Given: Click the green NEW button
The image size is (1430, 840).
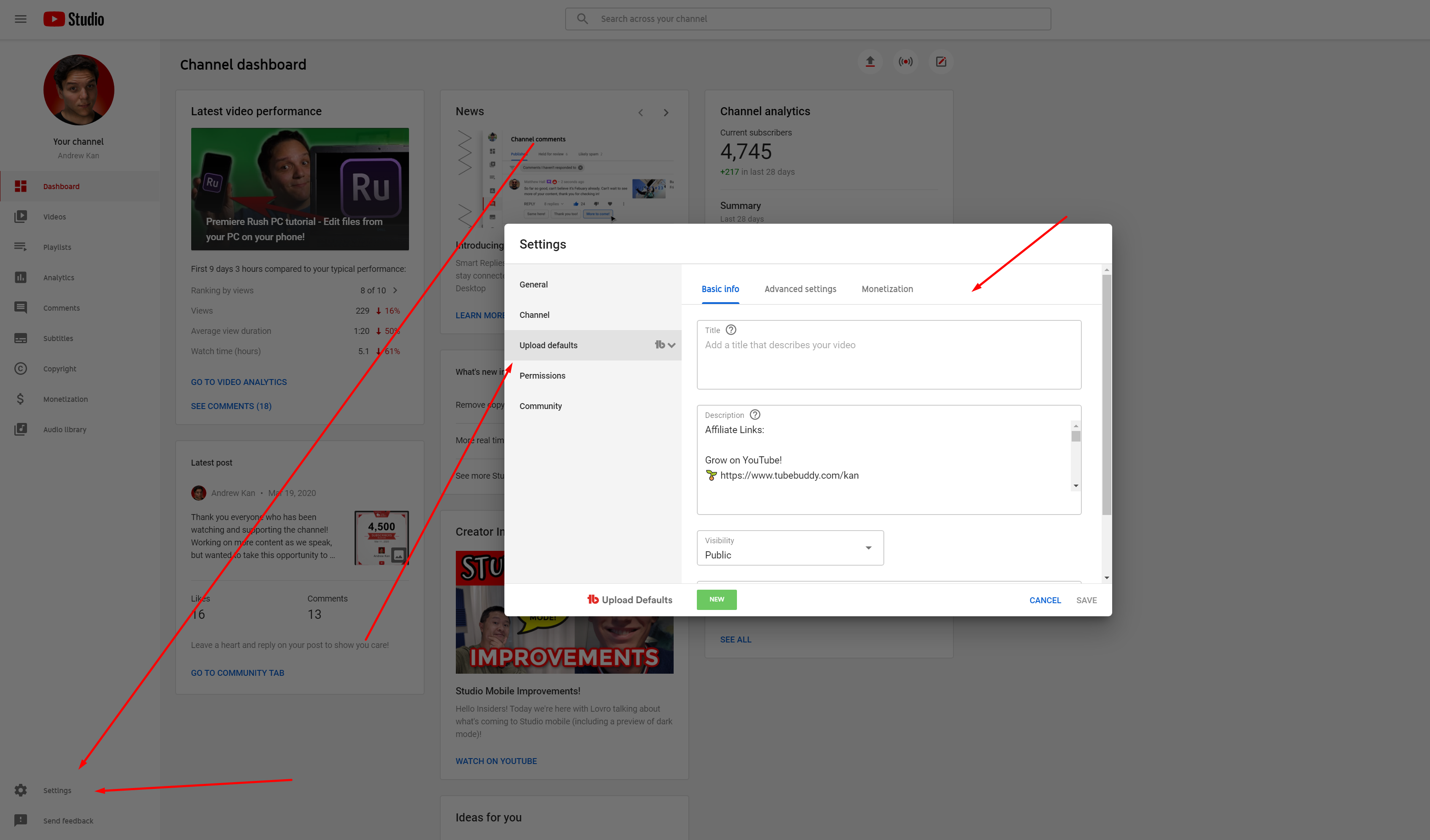Looking at the screenshot, I should pos(716,599).
